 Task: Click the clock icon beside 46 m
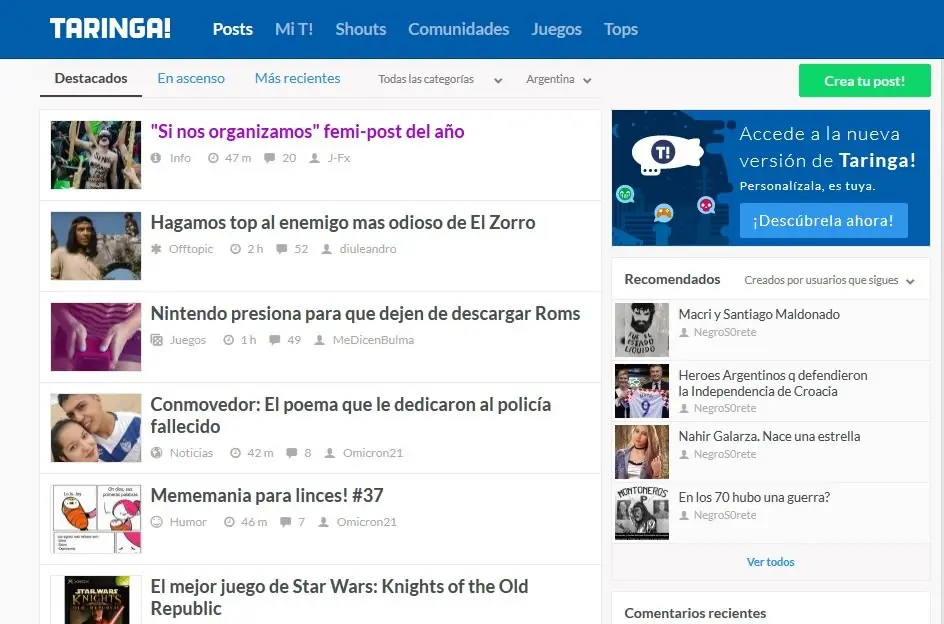pos(229,522)
